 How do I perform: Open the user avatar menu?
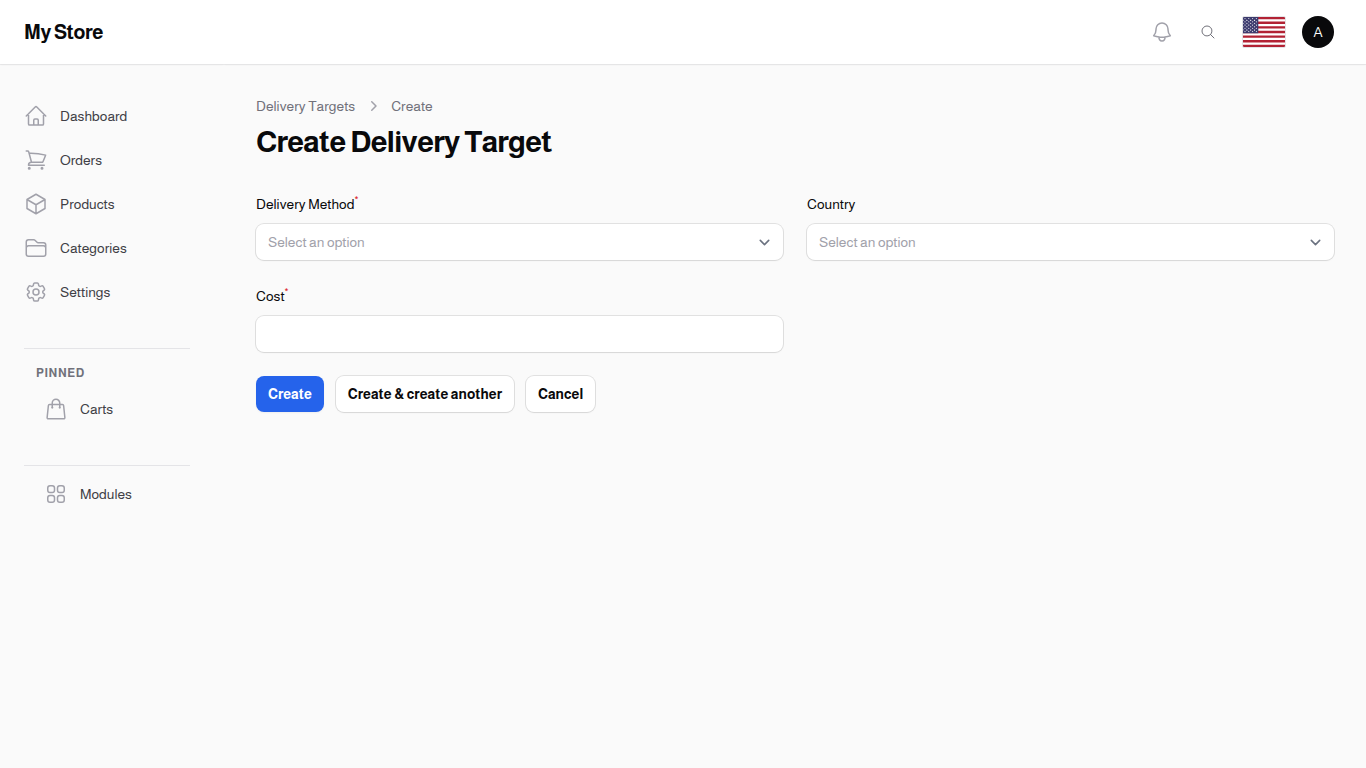[x=1317, y=31]
